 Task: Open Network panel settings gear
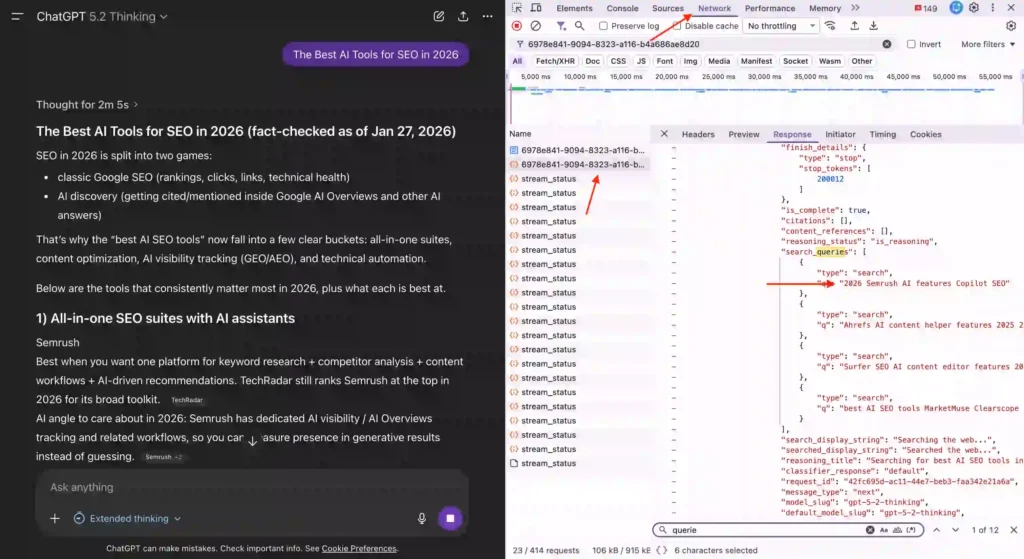click(x=1011, y=26)
